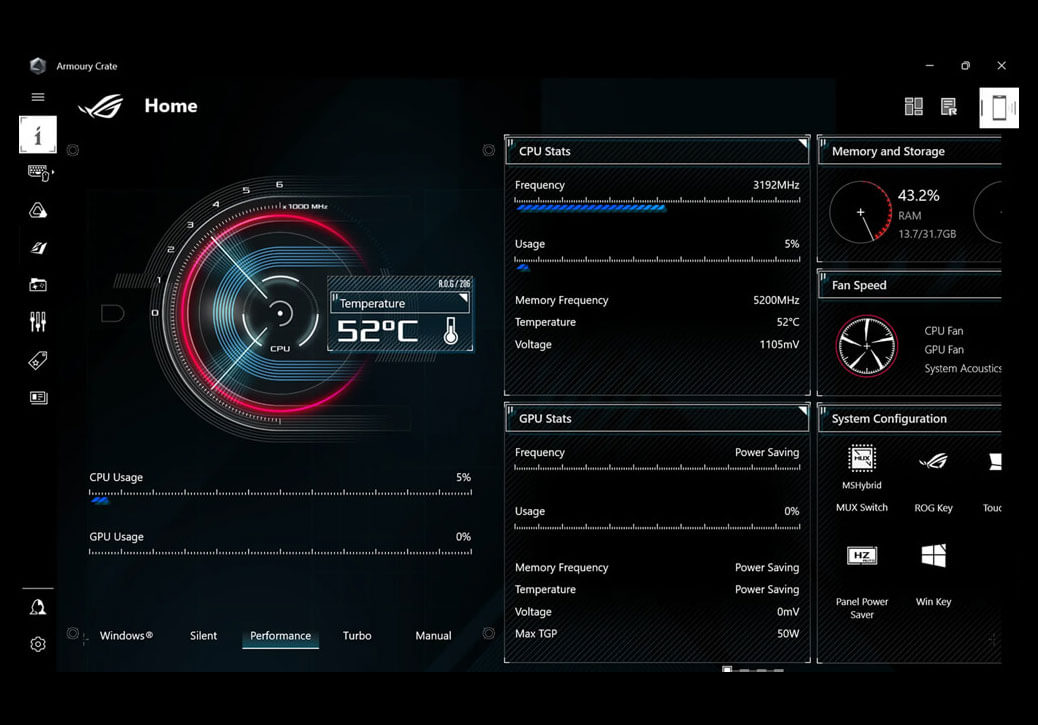Open Aura Sync triangle sidebar icon
The height and width of the screenshot is (725, 1038).
[x=38, y=211]
